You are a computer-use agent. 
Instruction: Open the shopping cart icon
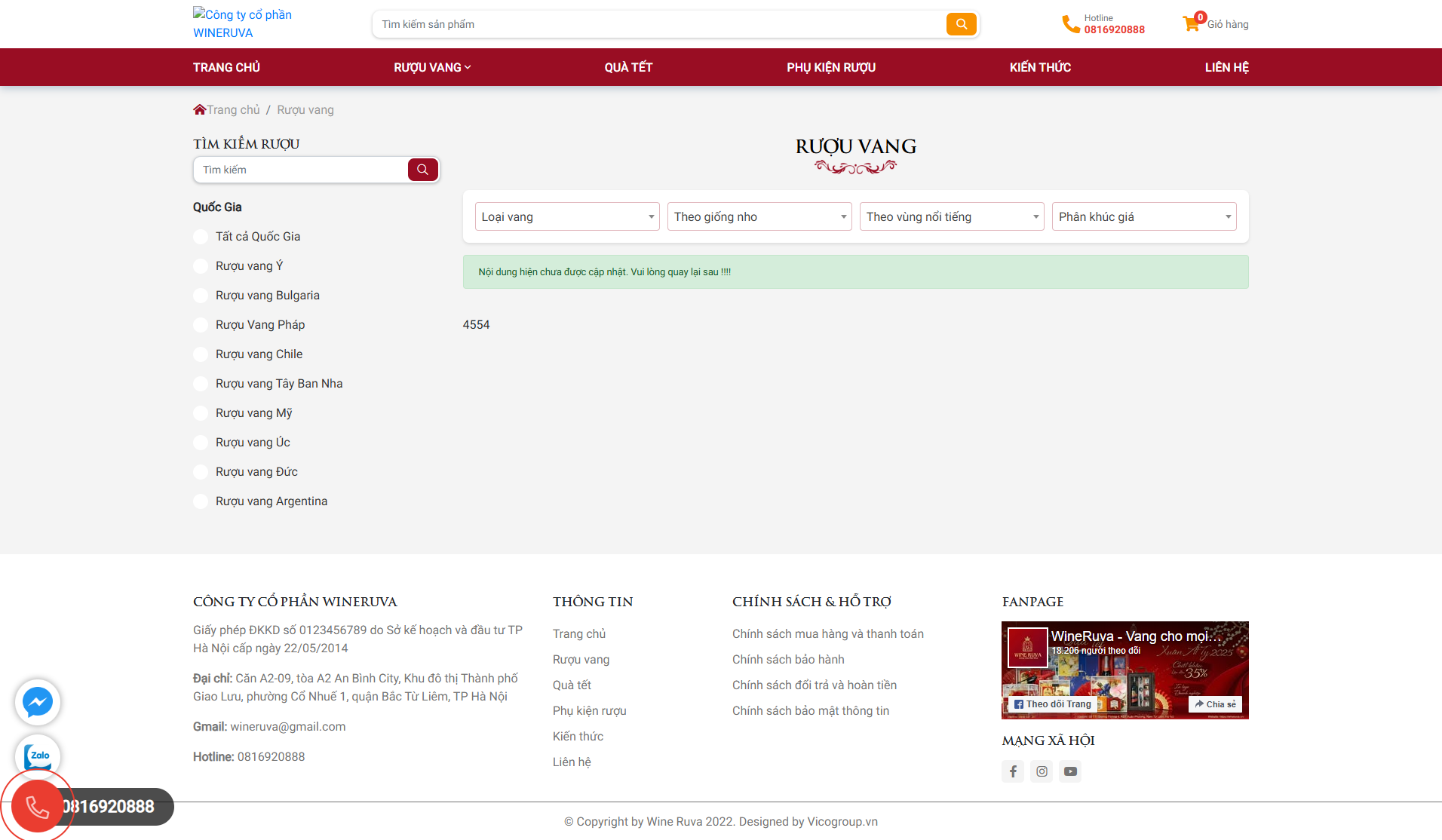pos(1191,24)
